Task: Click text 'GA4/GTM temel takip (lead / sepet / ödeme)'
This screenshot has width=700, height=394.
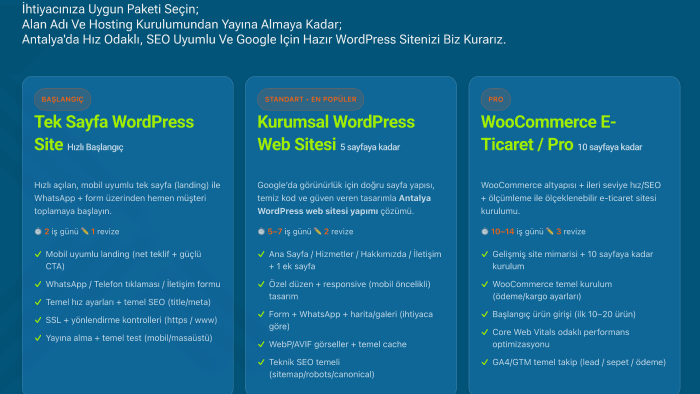Action: pos(579,362)
